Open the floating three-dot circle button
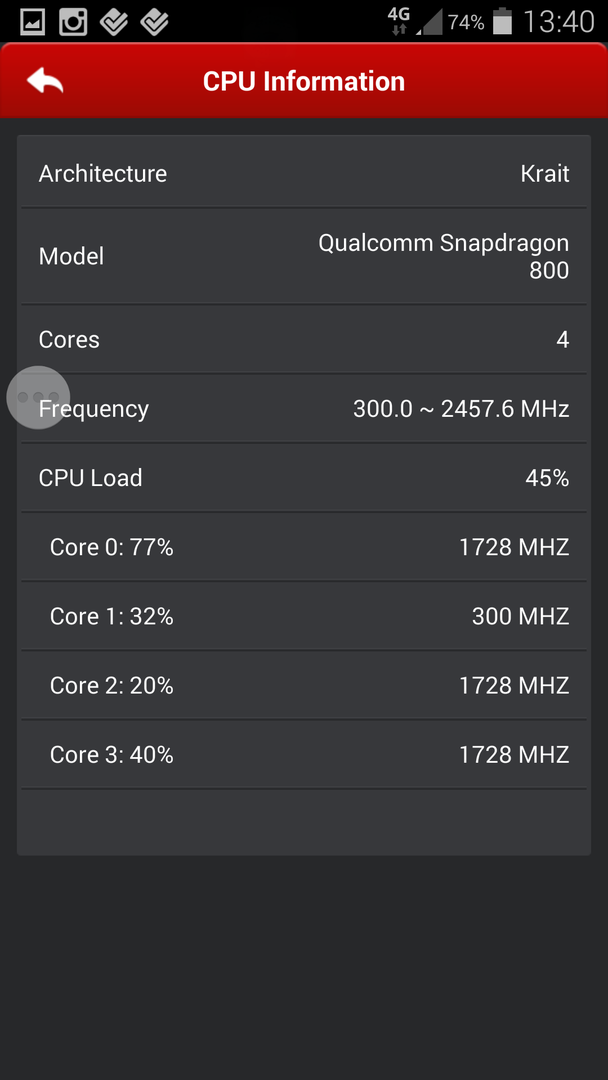This screenshot has width=608, height=1080. coord(38,397)
